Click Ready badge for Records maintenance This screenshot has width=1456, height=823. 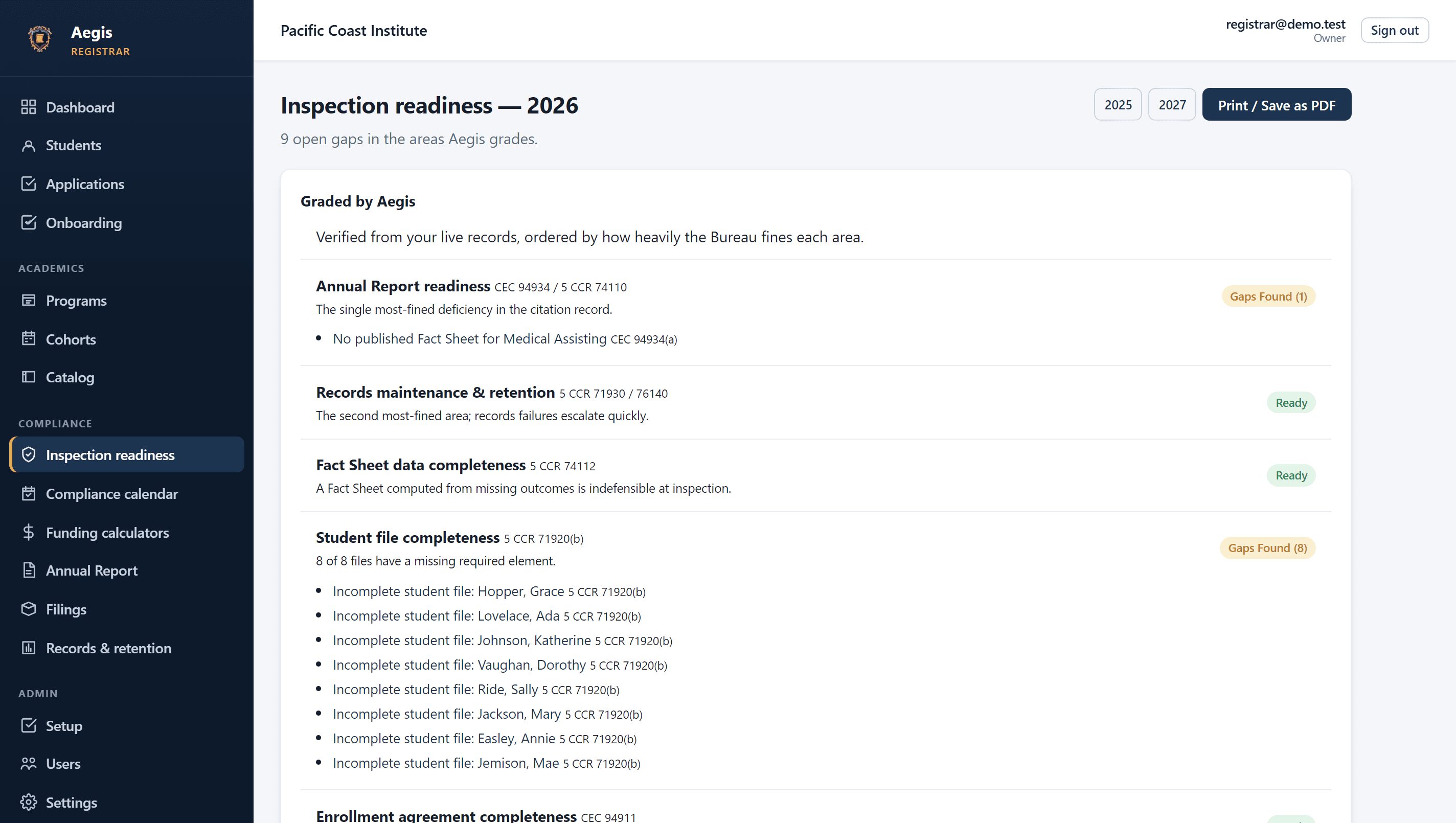coord(1291,402)
